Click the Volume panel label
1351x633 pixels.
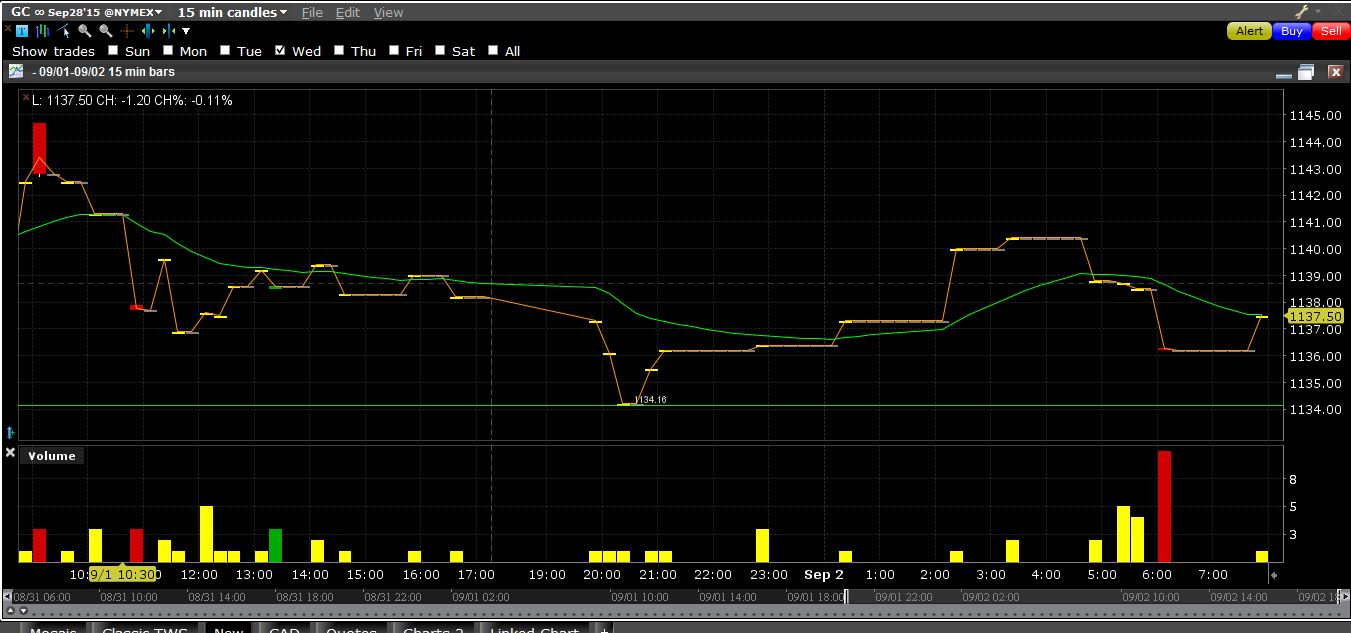coord(52,455)
